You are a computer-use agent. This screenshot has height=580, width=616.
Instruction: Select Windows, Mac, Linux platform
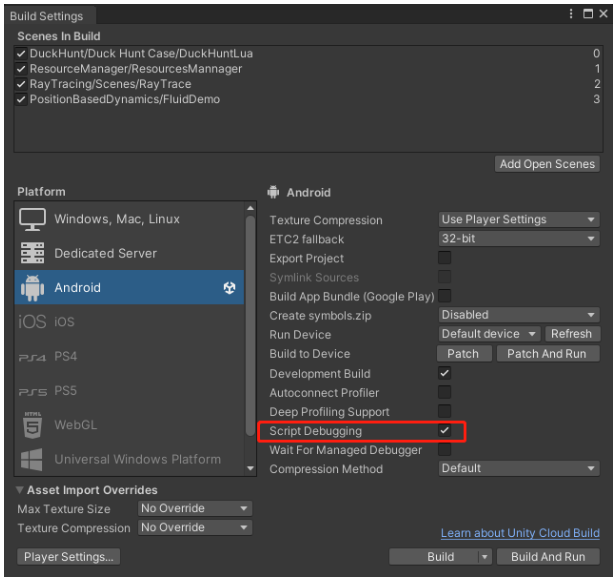tap(129, 219)
